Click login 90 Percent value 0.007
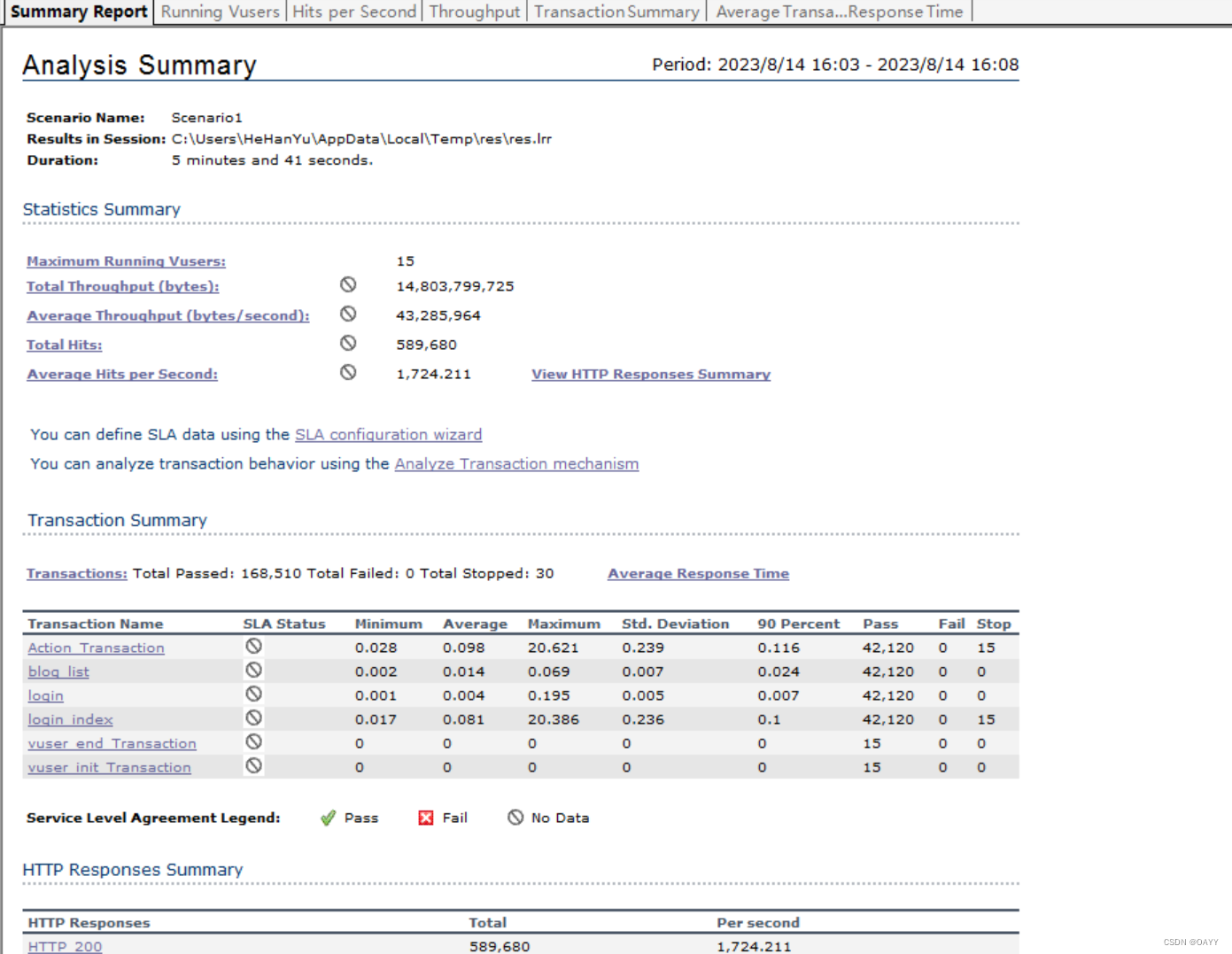The height and width of the screenshot is (954, 1232). (778, 695)
